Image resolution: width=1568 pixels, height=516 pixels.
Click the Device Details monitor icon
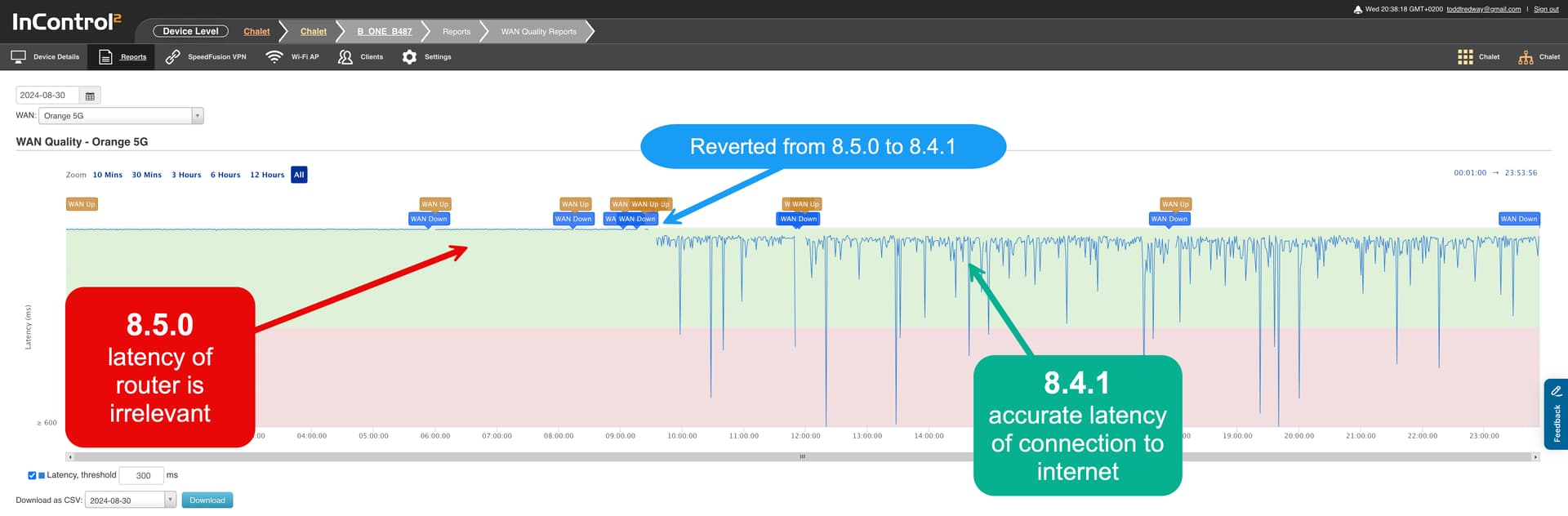(x=18, y=57)
